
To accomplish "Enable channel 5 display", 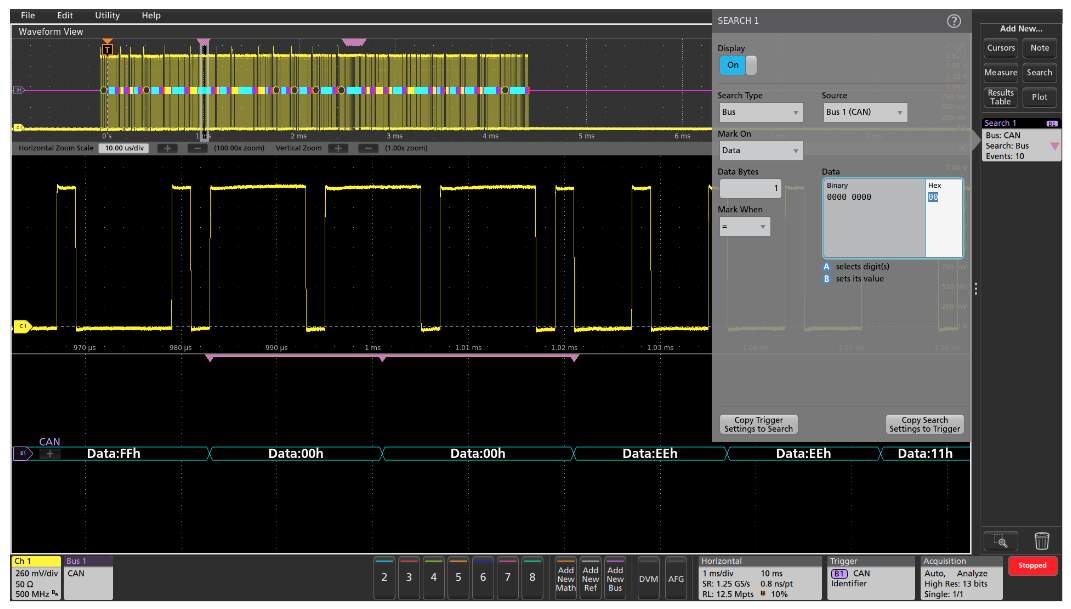I will tap(457, 578).
